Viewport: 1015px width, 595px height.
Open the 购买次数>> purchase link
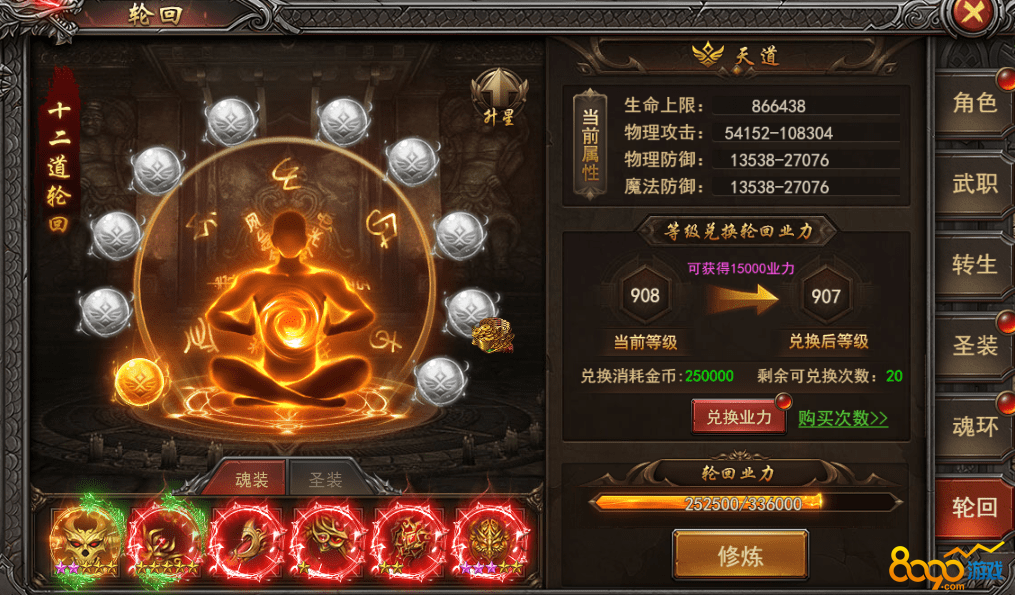[842, 418]
